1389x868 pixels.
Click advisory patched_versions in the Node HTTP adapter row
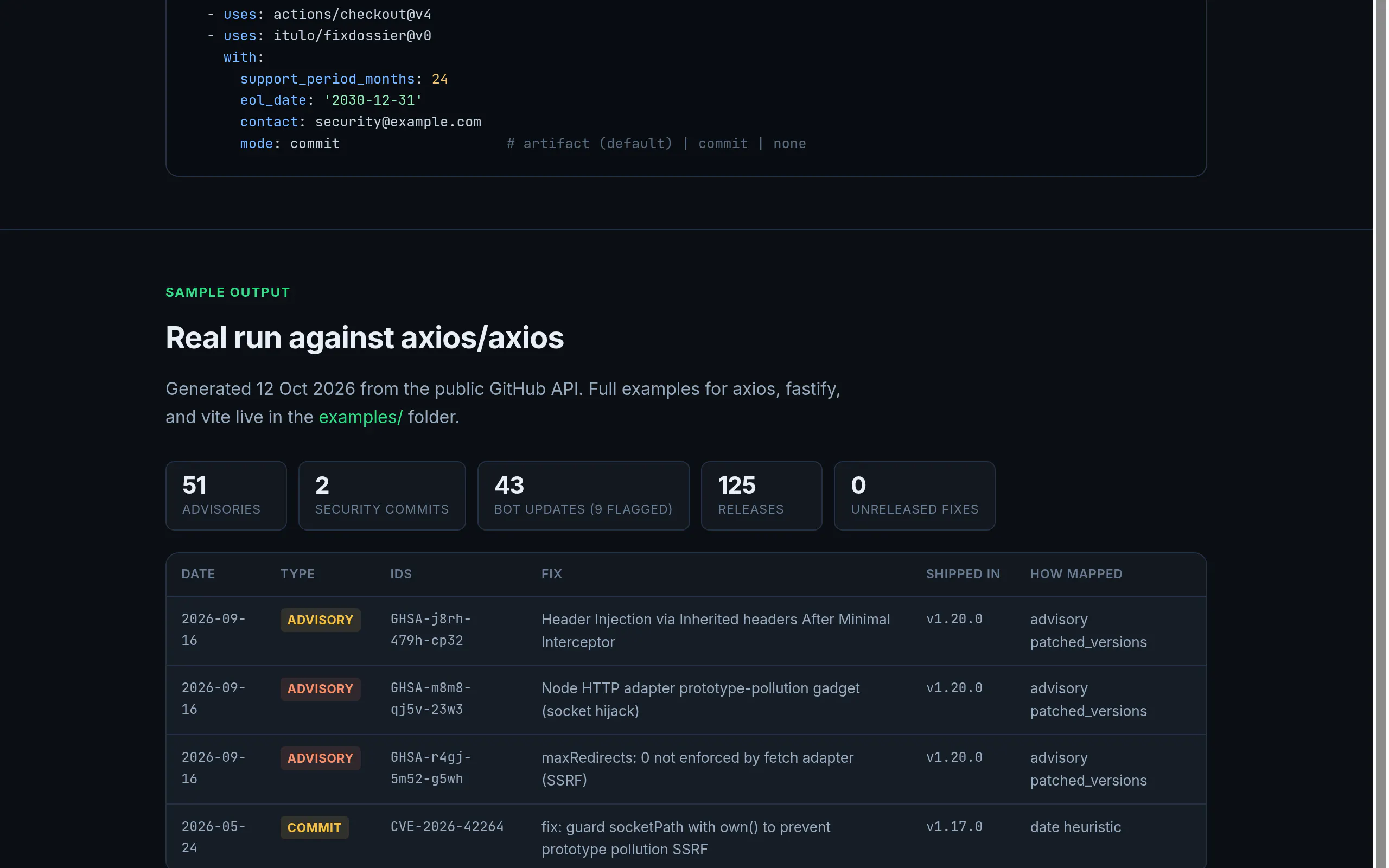click(x=1088, y=699)
